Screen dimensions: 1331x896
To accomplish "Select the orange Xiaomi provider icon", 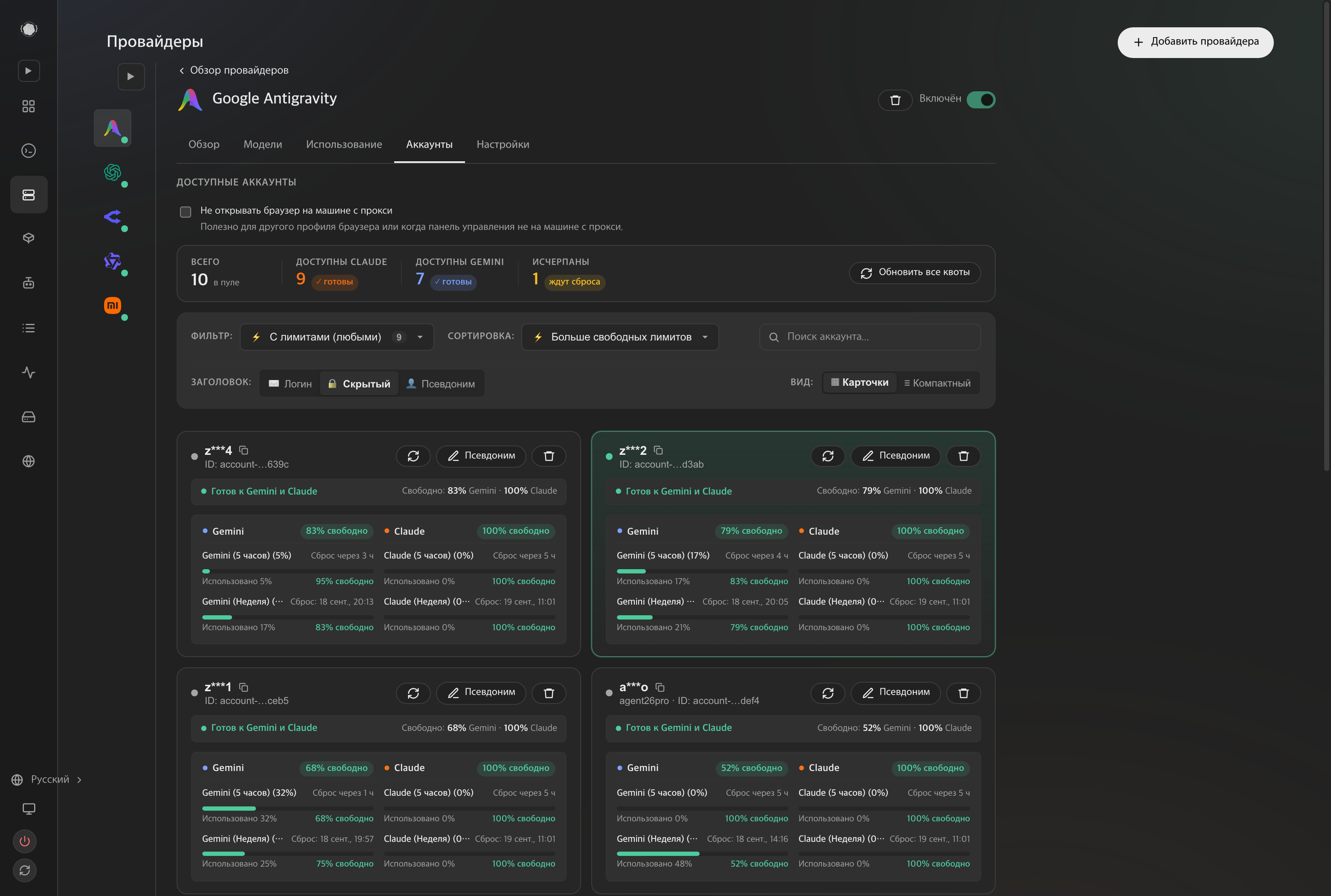I will [113, 305].
